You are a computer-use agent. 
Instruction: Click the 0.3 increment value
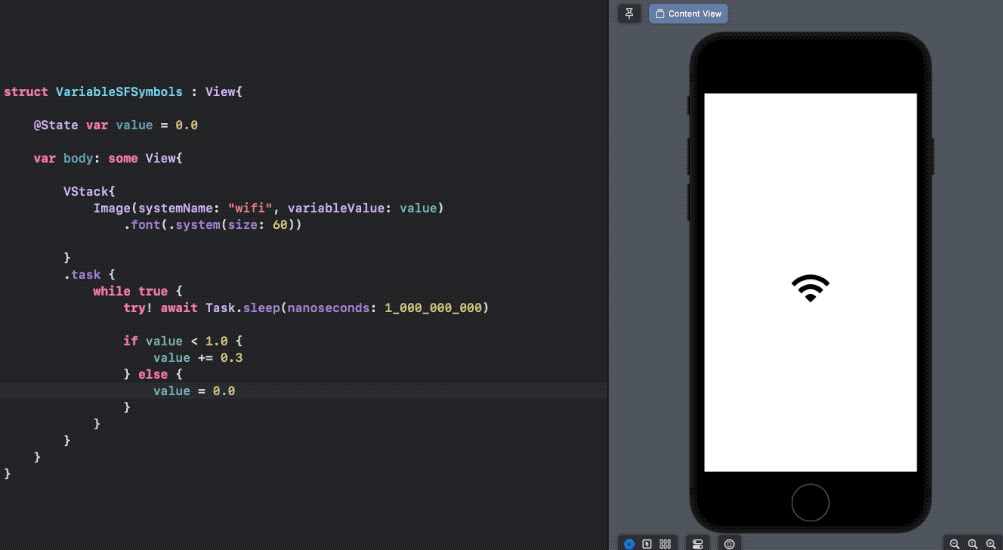pyautogui.click(x=232, y=358)
